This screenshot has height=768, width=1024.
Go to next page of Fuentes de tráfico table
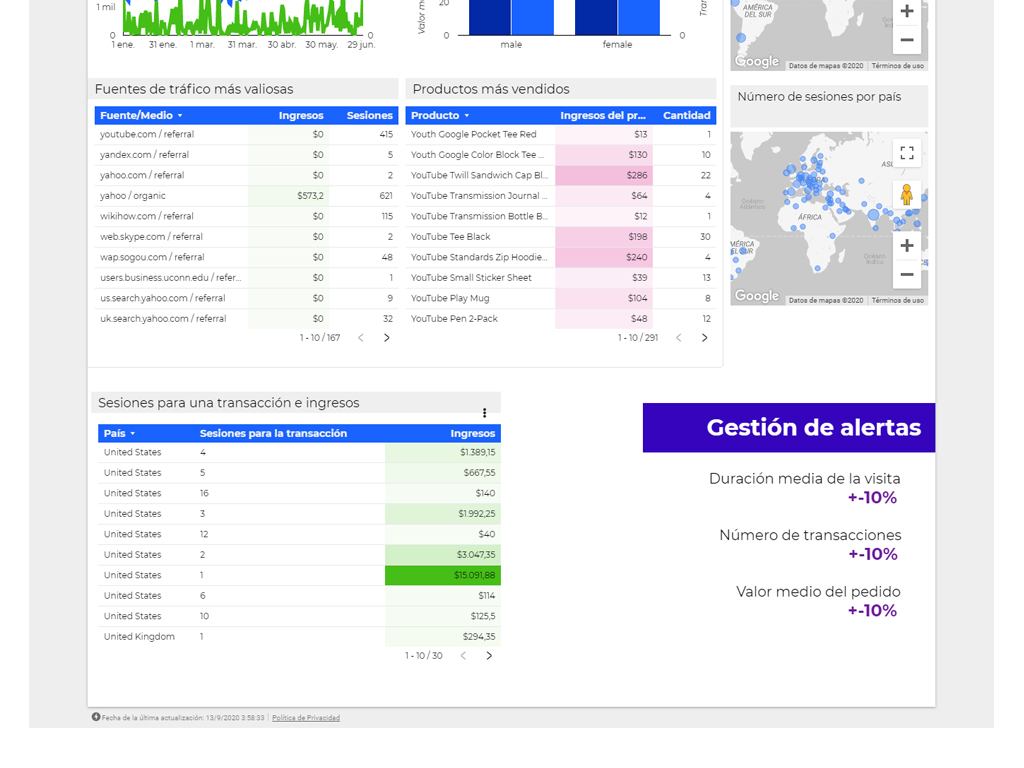pos(387,338)
